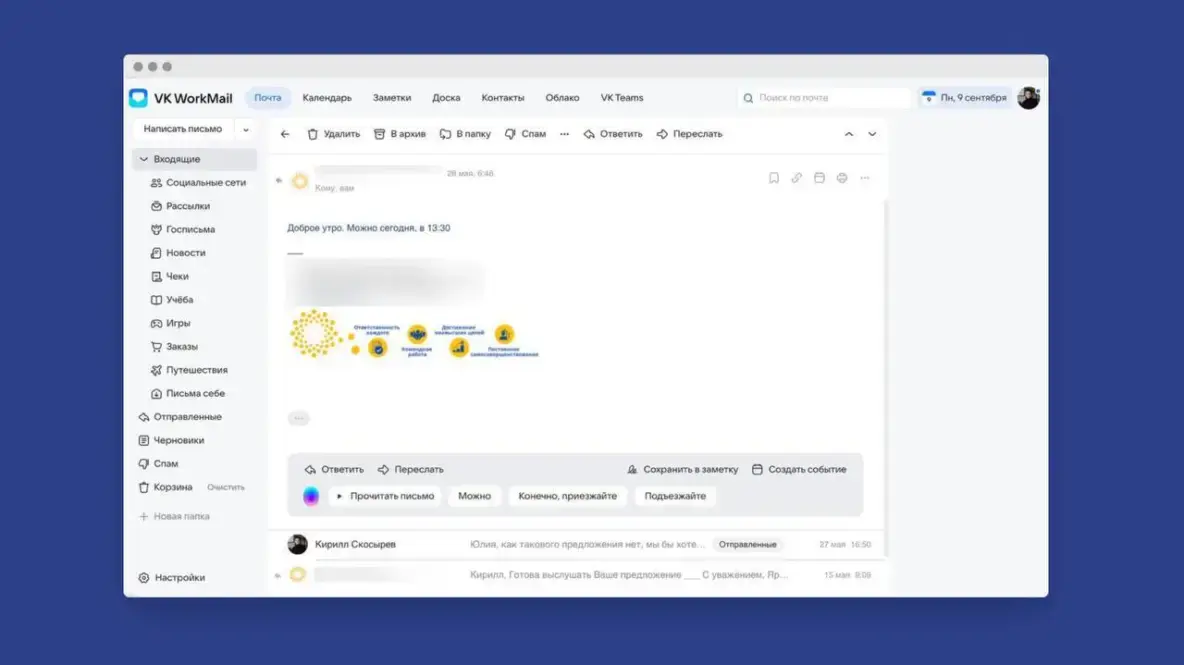Click the calendar icon in the message header
The width and height of the screenshot is (1184, 665).
pos(819,178)
